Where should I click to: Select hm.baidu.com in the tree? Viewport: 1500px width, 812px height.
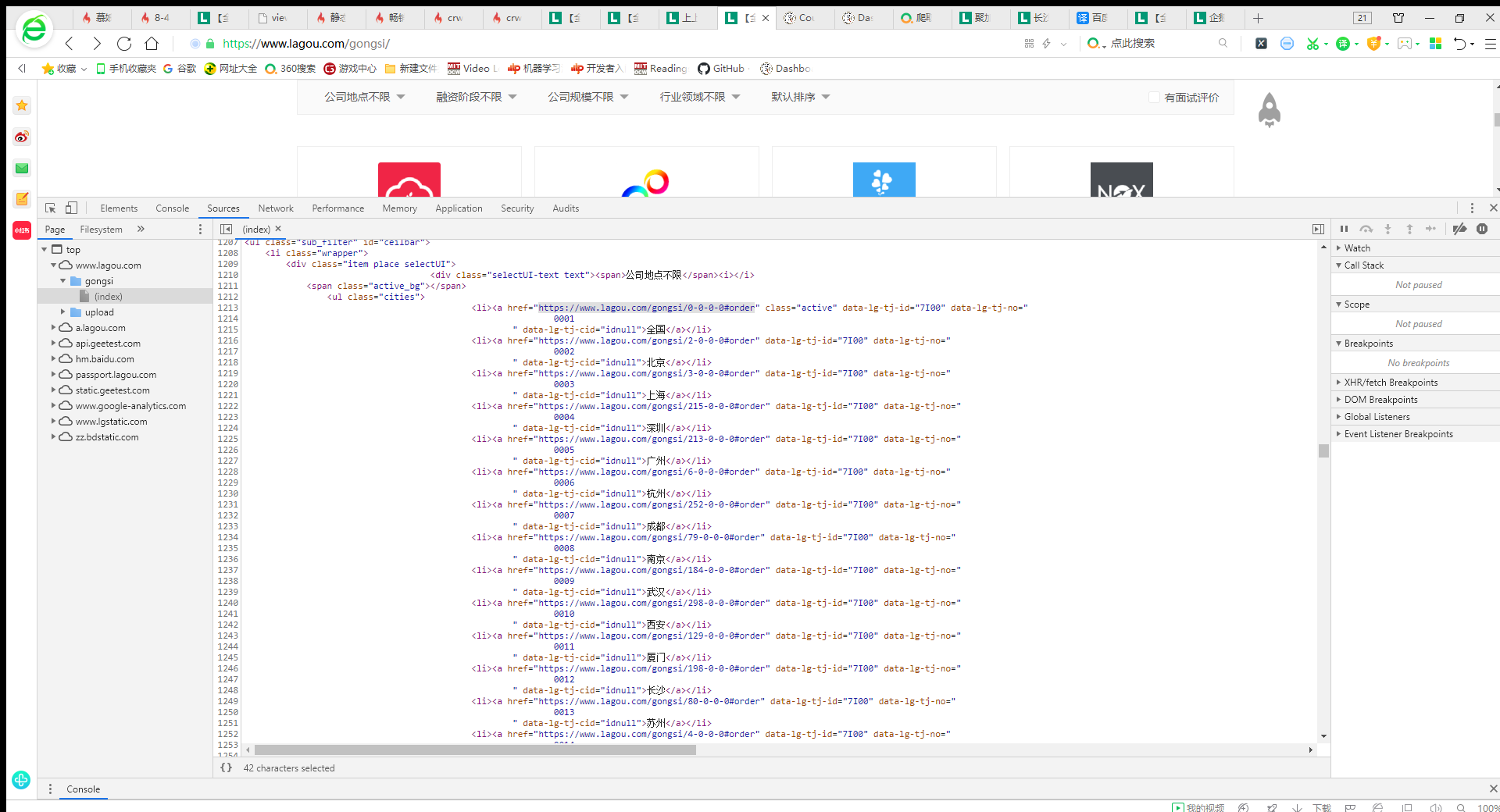[x=105, y=359]
